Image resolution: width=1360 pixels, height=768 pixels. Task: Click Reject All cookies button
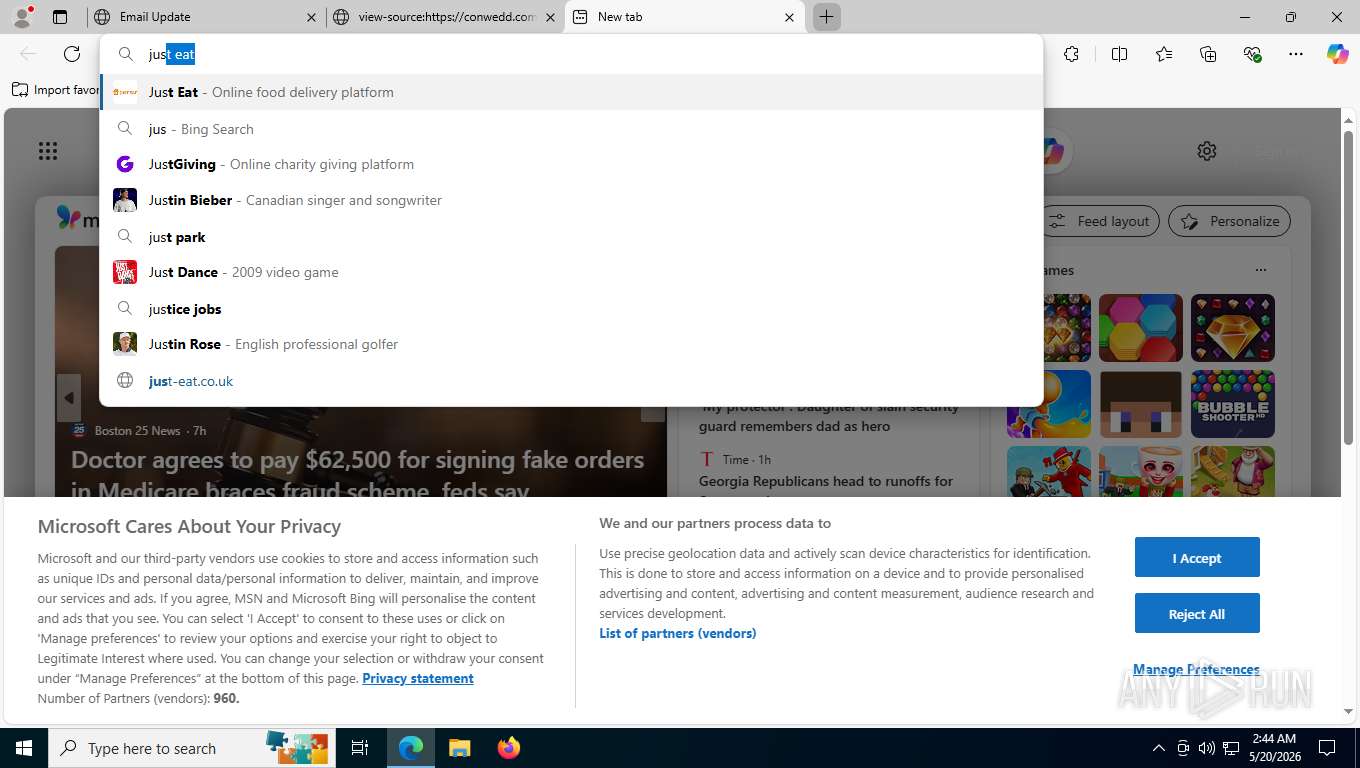1197,614
